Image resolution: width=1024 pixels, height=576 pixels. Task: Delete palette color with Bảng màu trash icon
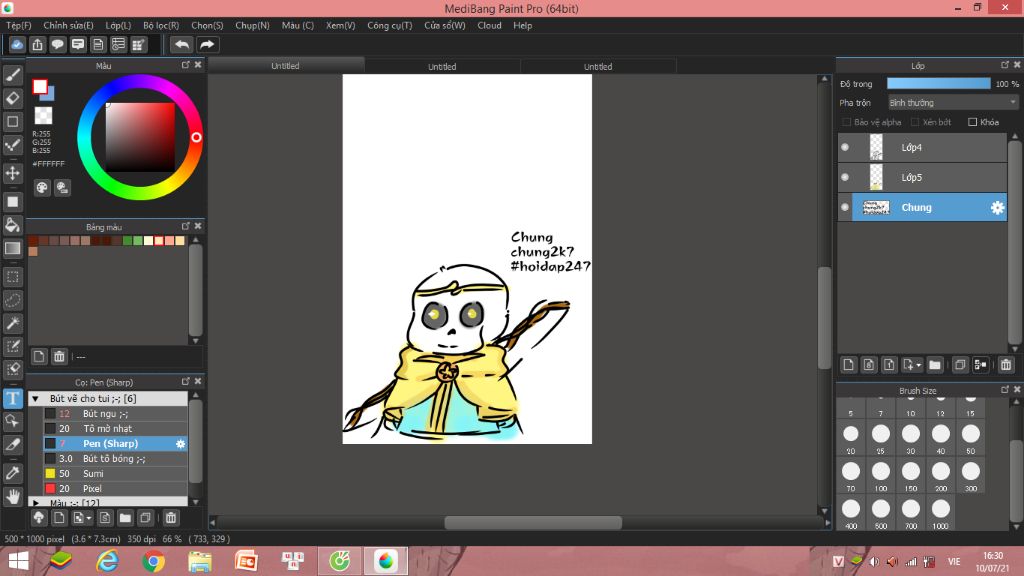click(59, 357)
